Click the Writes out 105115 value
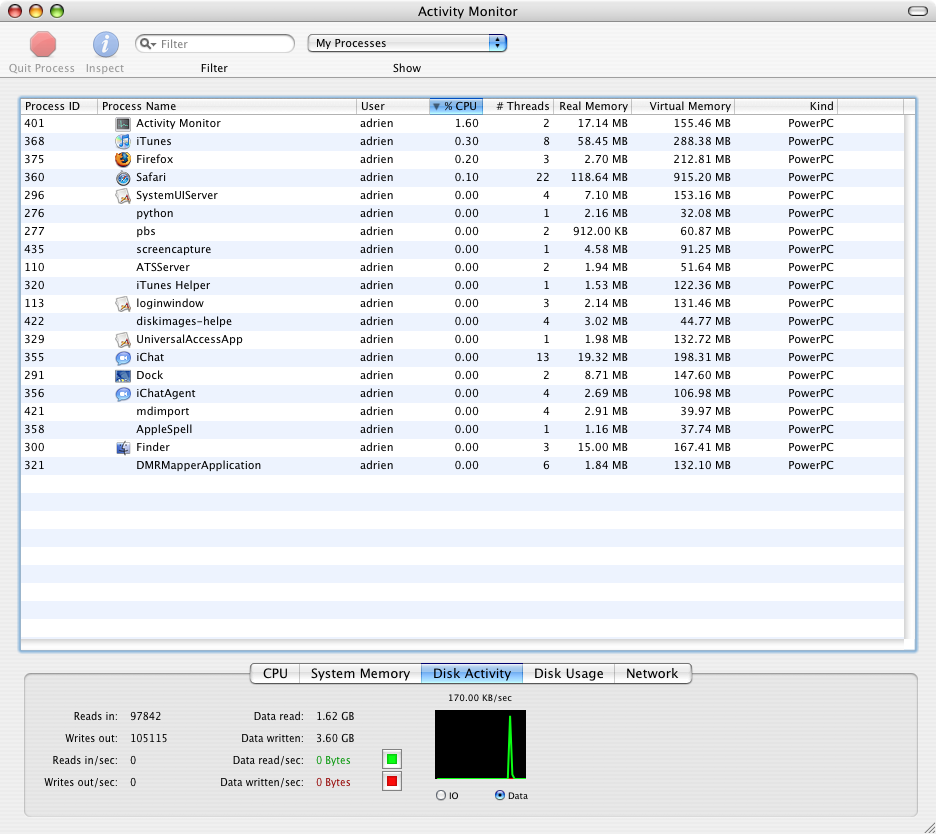 pyautogui.click(x=149, y=738)
